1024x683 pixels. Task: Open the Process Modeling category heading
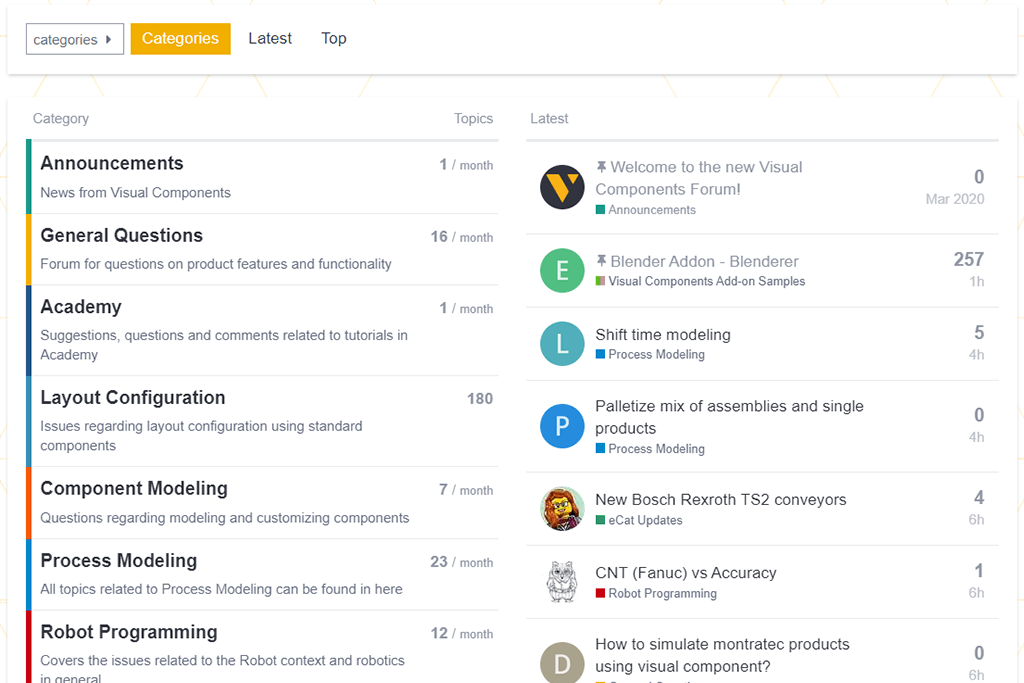point(119,560)
